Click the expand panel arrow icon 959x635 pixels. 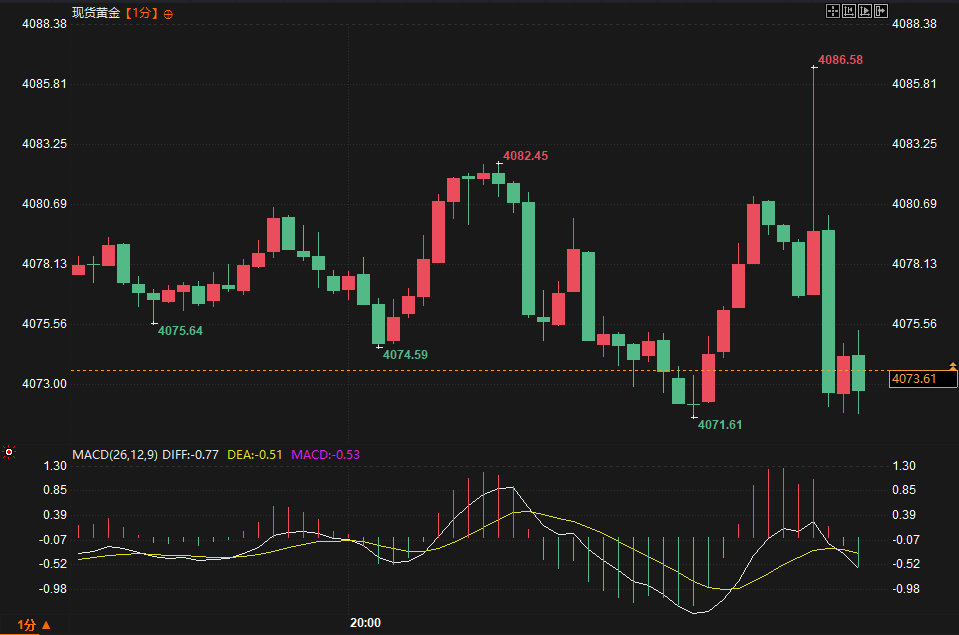(881, 11)
